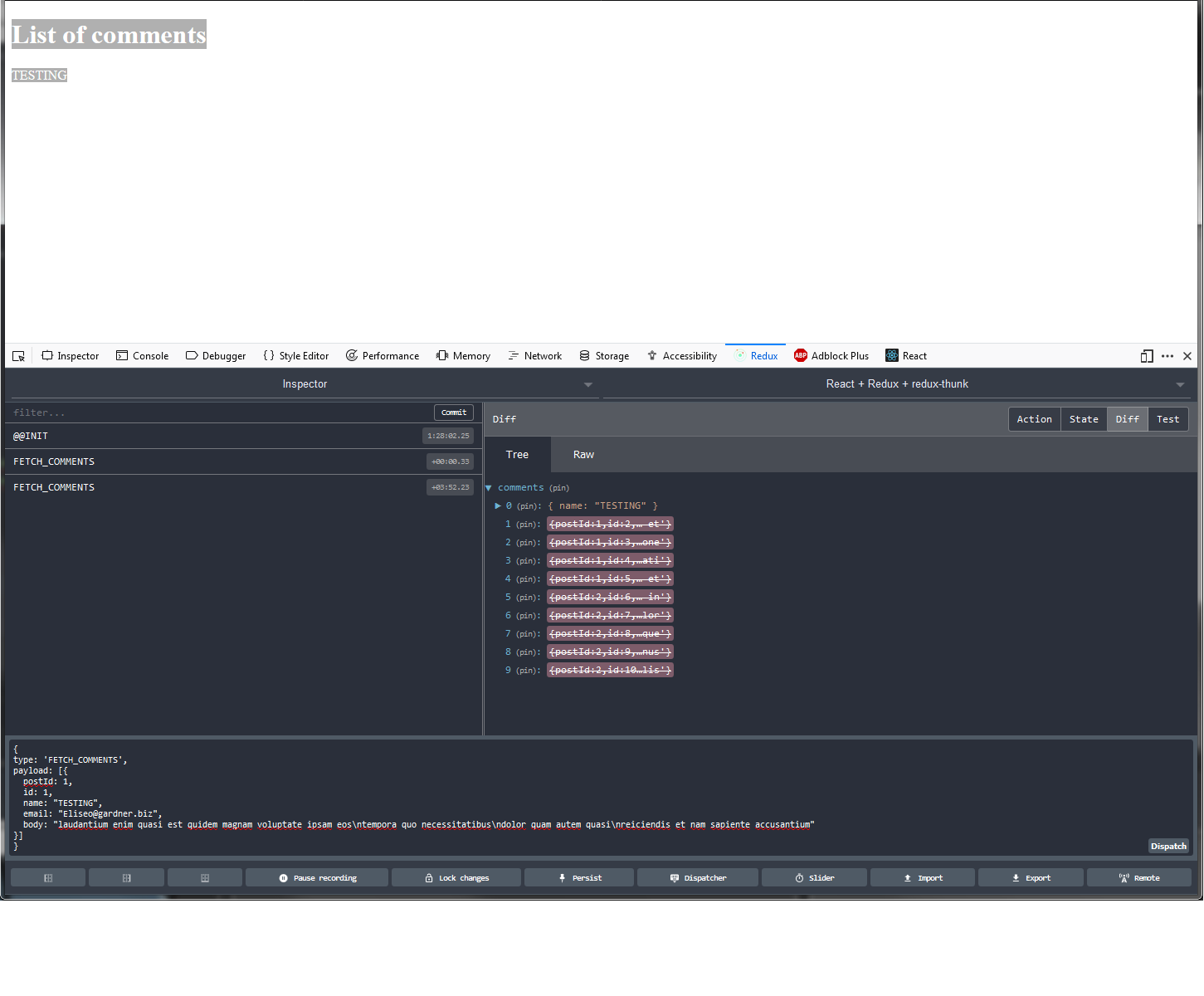Select the third dock layout icon button

205,877
